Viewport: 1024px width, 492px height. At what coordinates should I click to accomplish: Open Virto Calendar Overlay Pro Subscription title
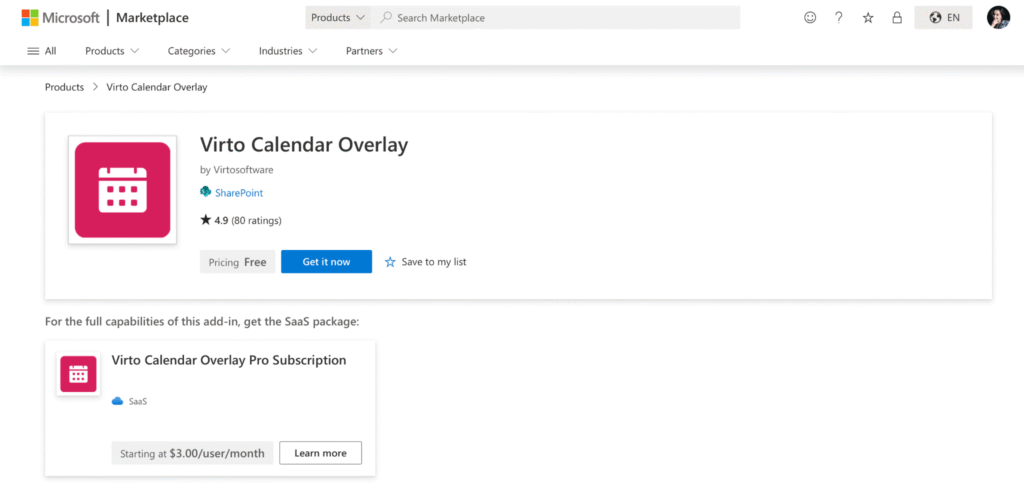tap(229, 360)
